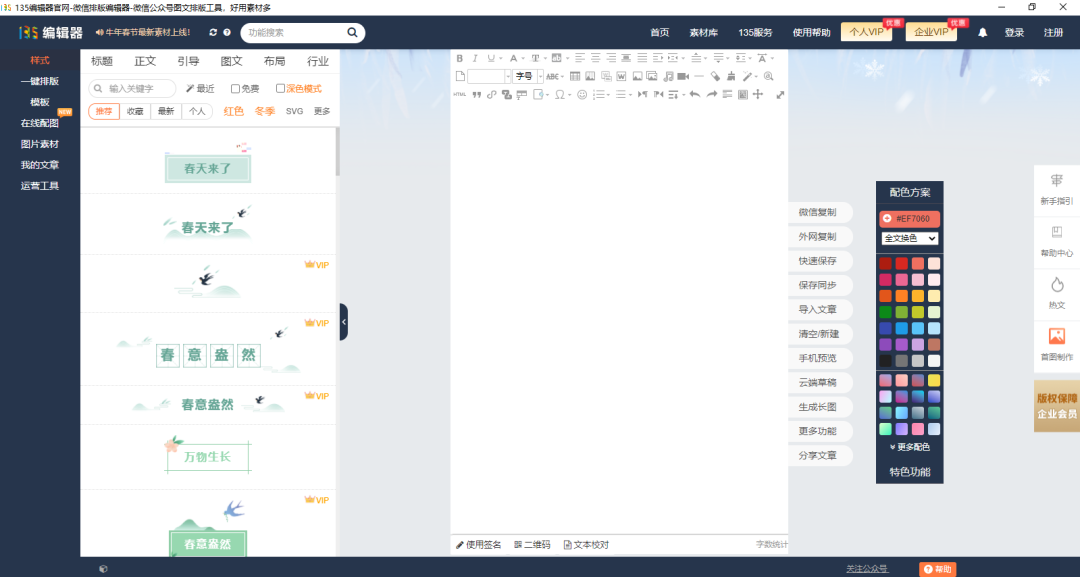Expand 更多 filter options

pyautogui.click(x=322, y=111)
